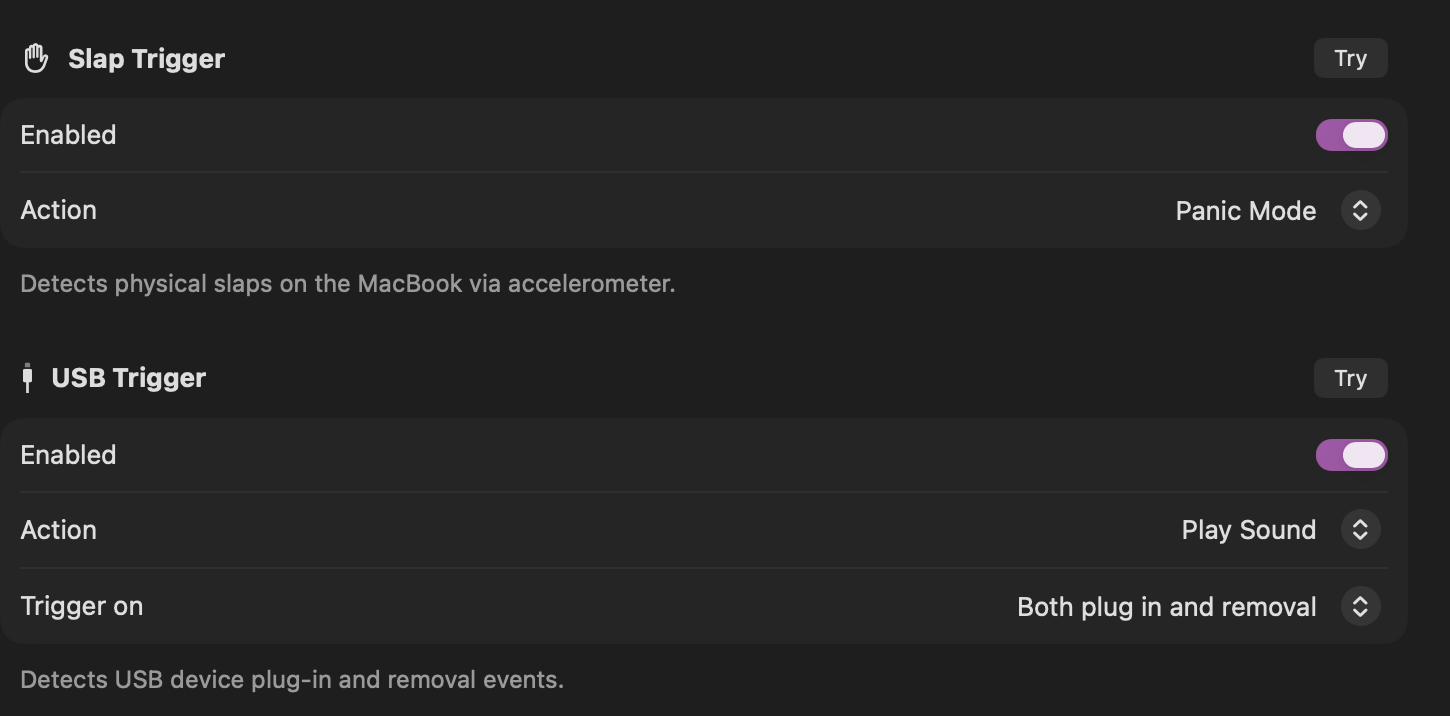The width and height of the screenshot is (1450, 716).
Task: Turn off the USB Trigger Enabled switch
Action: [1351, 455]
